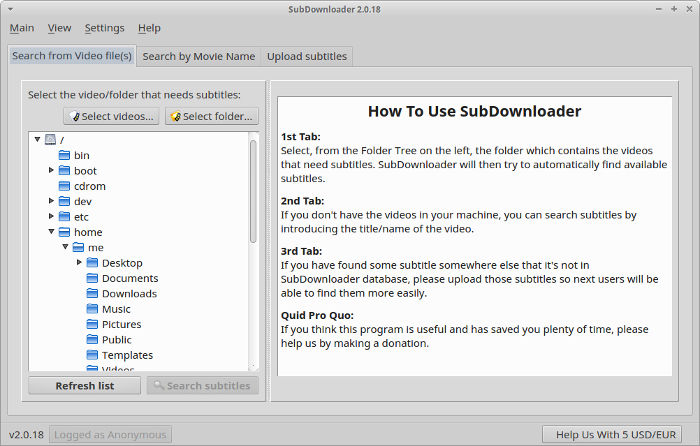Select the etc folder name

(81, 217)
